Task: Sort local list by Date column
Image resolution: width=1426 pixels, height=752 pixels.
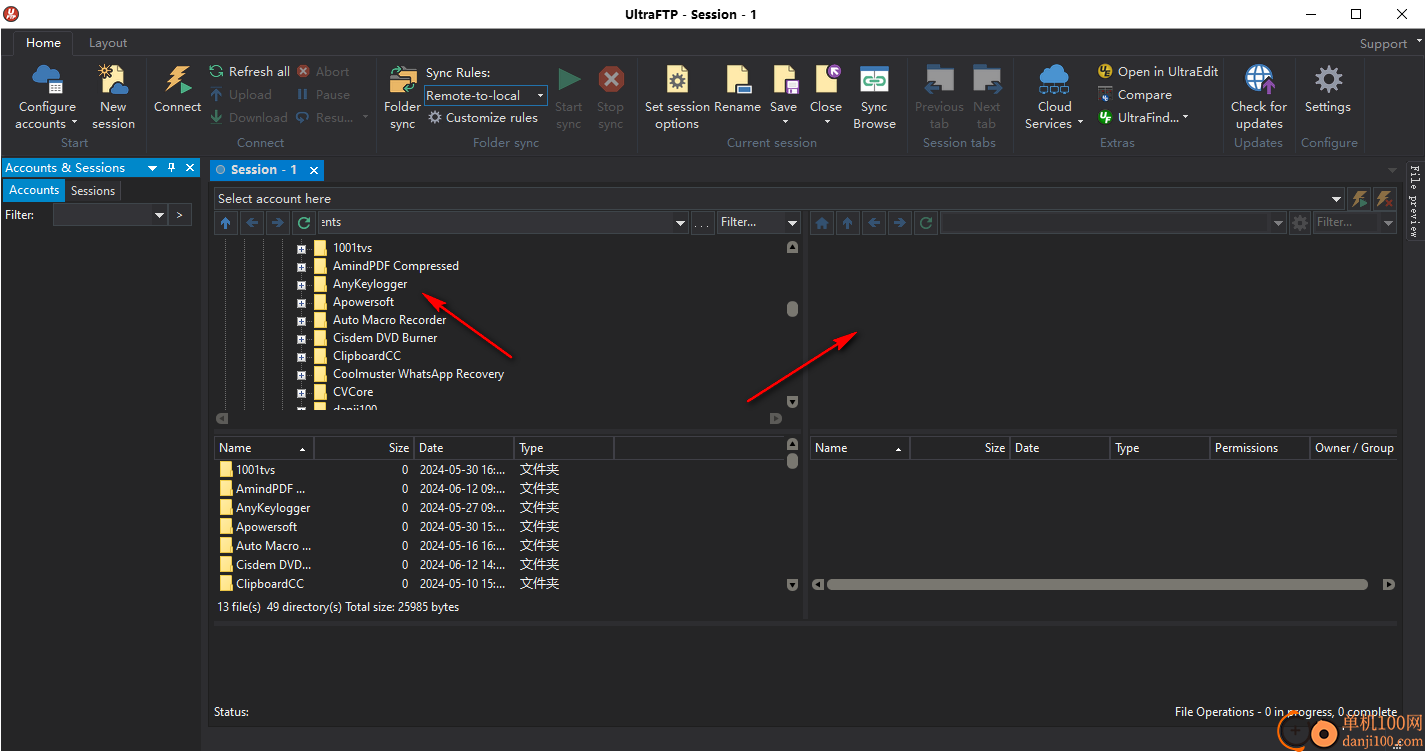Action: pyautogui.click(x=464, y=448)
